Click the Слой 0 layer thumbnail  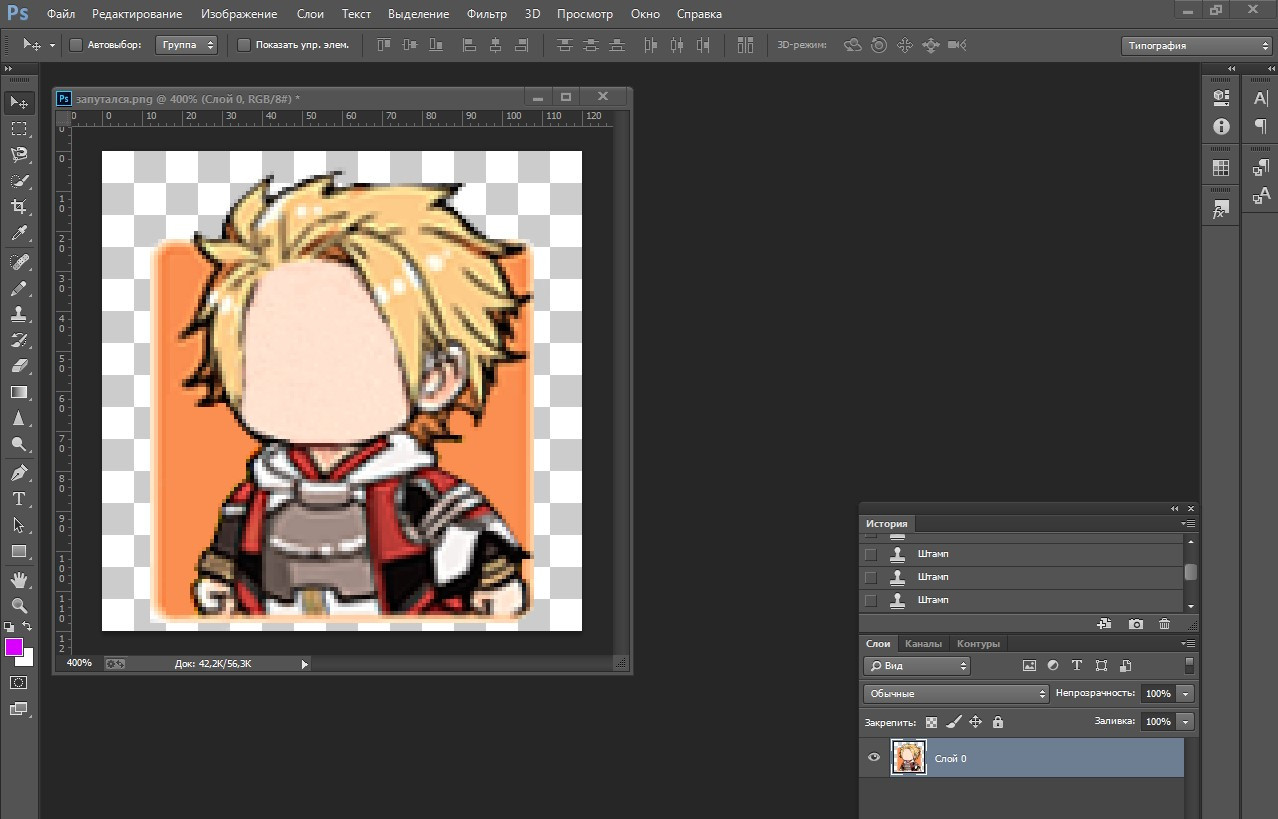[908, 758]
